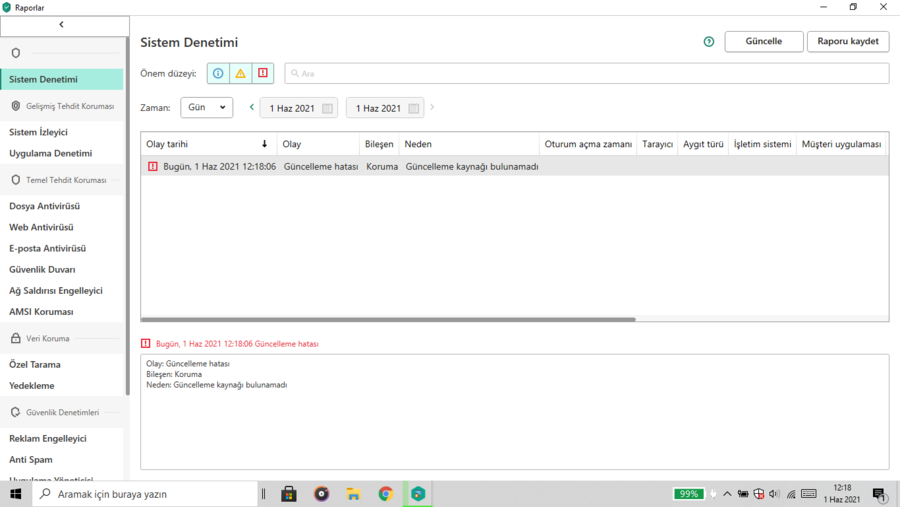Click the network icon in system tray
This screenshot has width=900, height=507.
[x=791, y=494]
